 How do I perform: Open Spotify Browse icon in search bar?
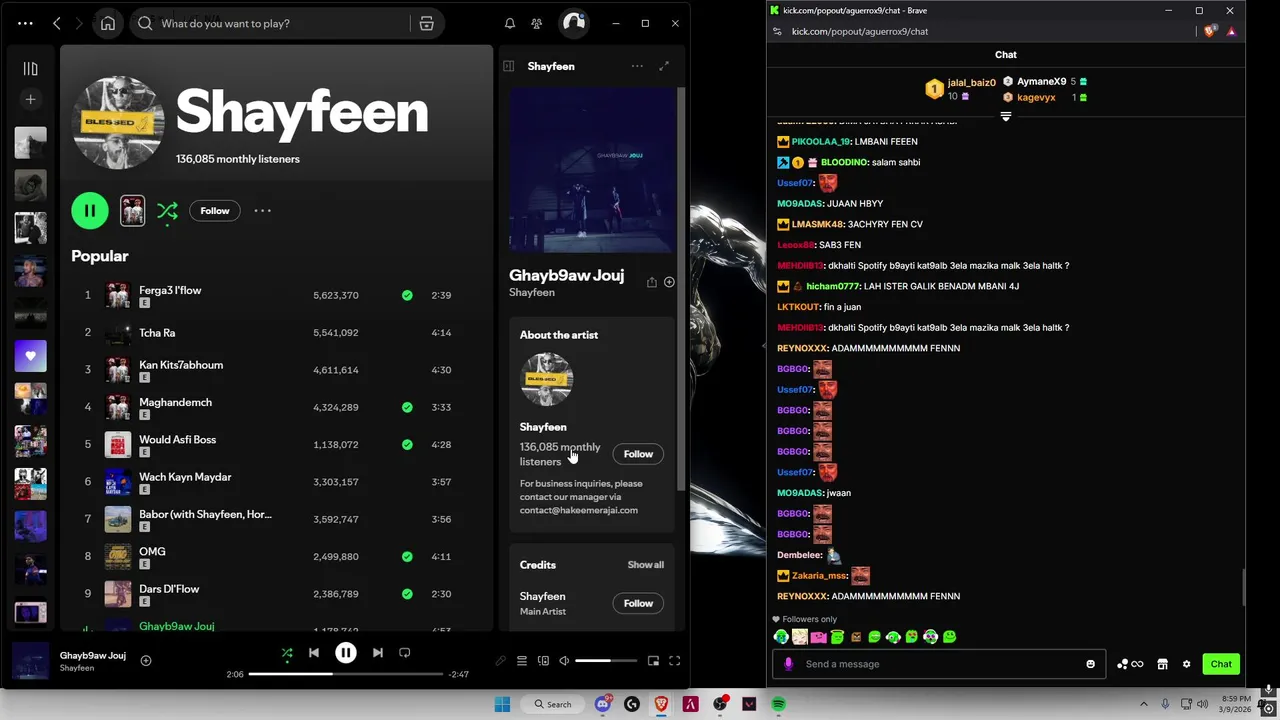(426, 23)
